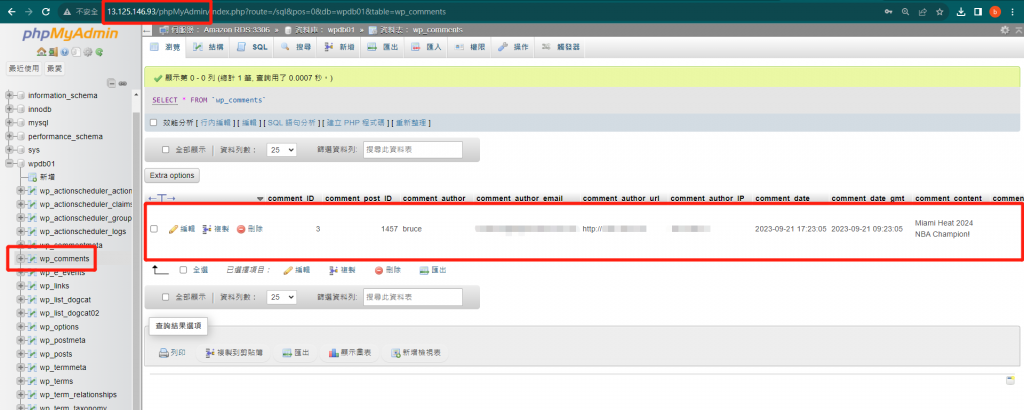The width and height of the screenshot is (1024, 410).
Task: Expand the performance_schema database node
Action: tap(10, 136)
